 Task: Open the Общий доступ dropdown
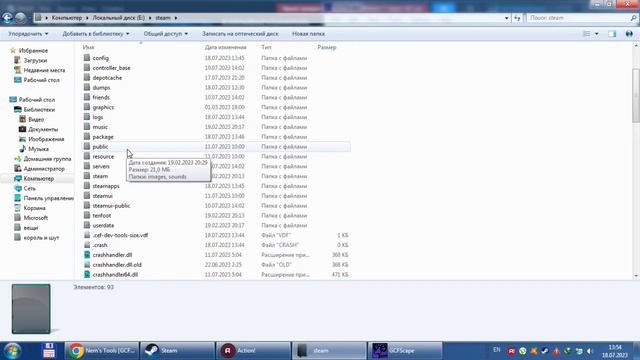coord(166,34)
